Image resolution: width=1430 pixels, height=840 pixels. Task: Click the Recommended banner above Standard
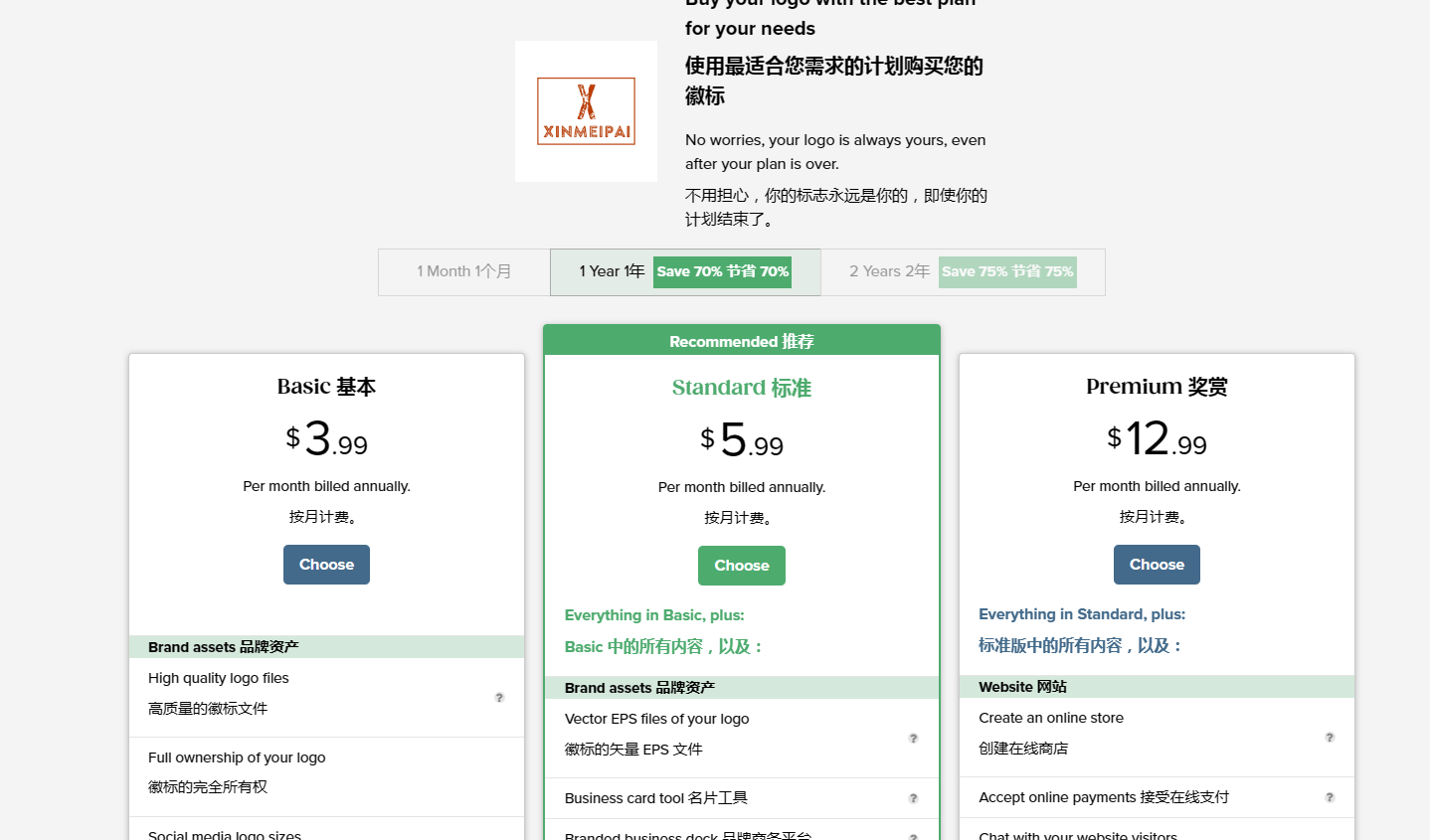pyautogui.click(x=742, y=341)
